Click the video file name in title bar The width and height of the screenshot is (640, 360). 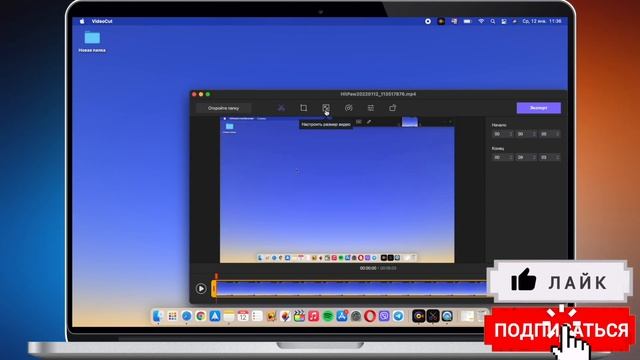click(x=378, y=94)
